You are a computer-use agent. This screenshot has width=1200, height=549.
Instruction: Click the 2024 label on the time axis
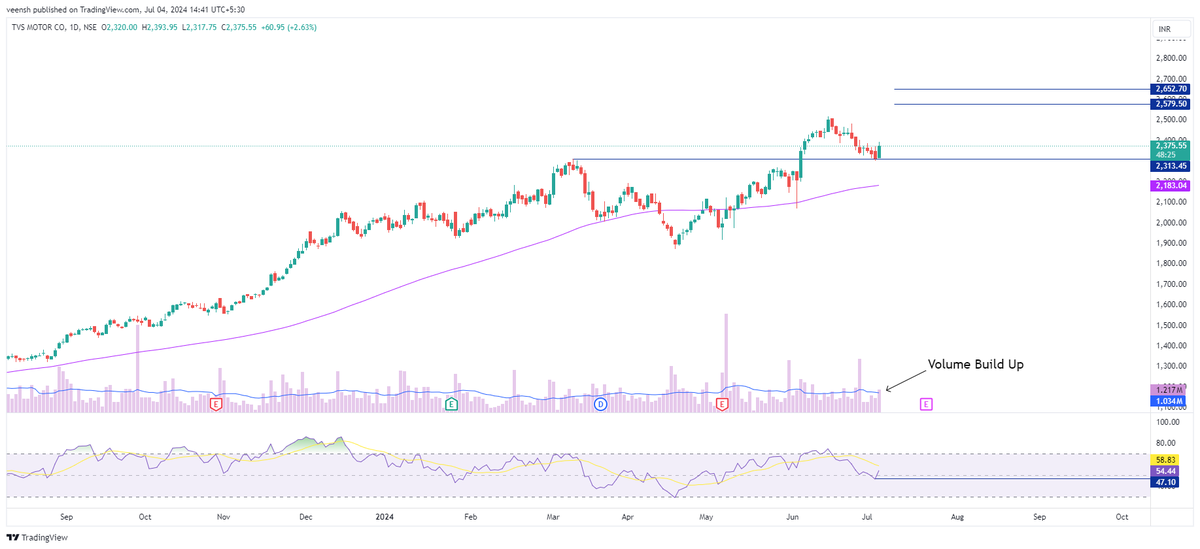[385, 517]
